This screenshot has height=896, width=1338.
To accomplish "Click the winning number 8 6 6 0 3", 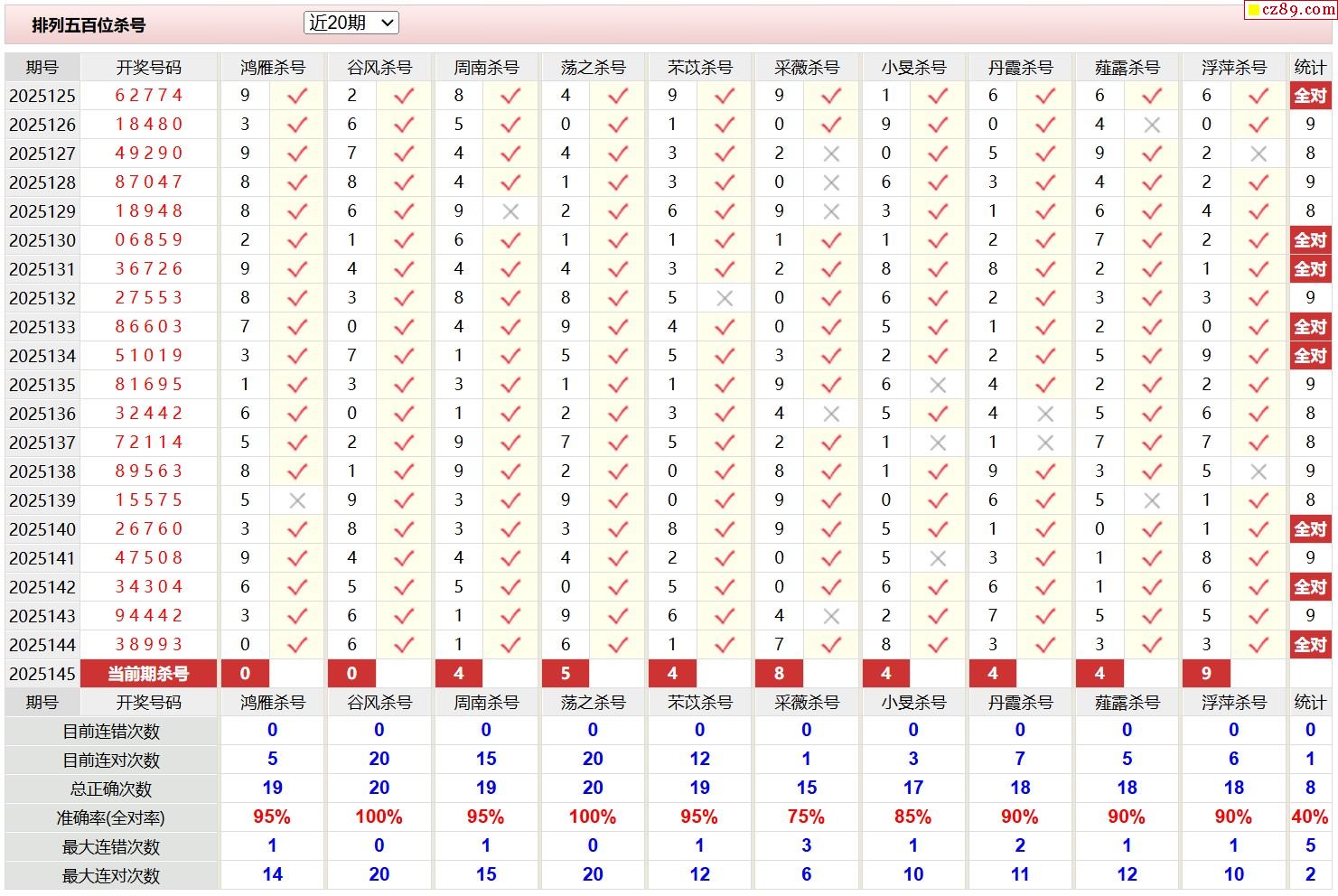I will pyautogui.click(x=148, y=327).
